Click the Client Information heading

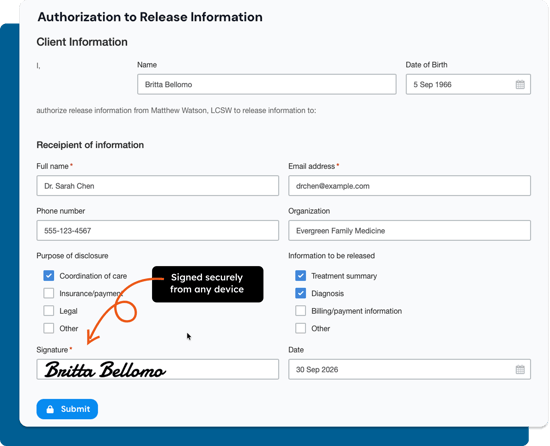82,42
